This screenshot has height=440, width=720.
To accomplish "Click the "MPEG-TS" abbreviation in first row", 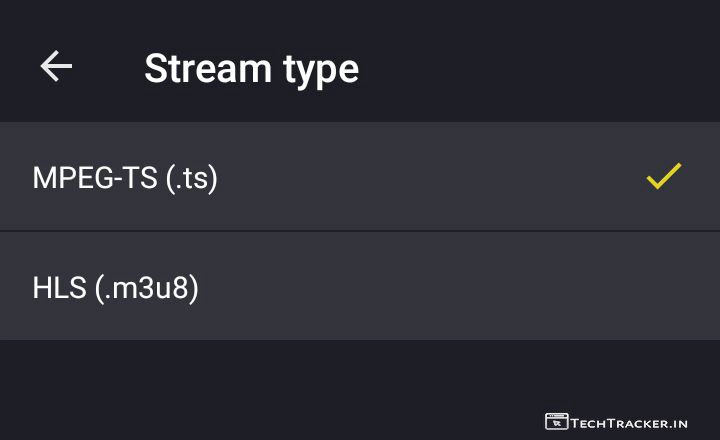I will (92, 178).
